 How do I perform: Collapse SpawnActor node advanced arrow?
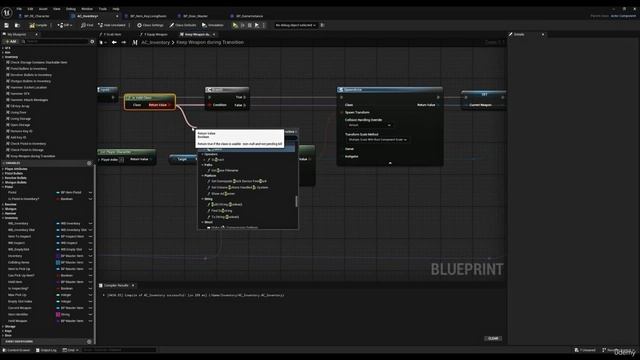[x=390, y=163]
